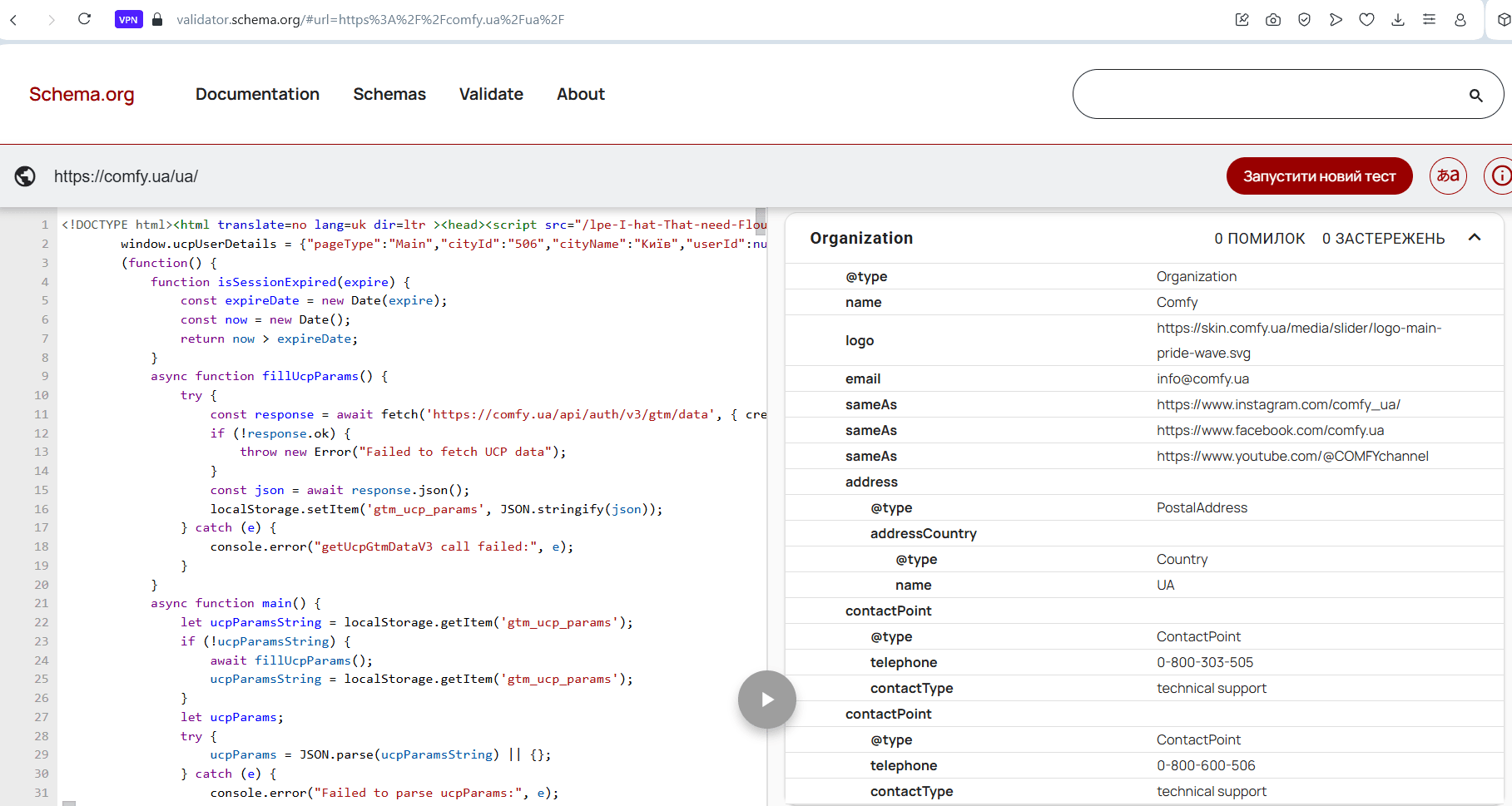This screenshot has width=1512, height=806.
Task: Click the send/play arrow toolbar icon
Action: click(1336, 19)
